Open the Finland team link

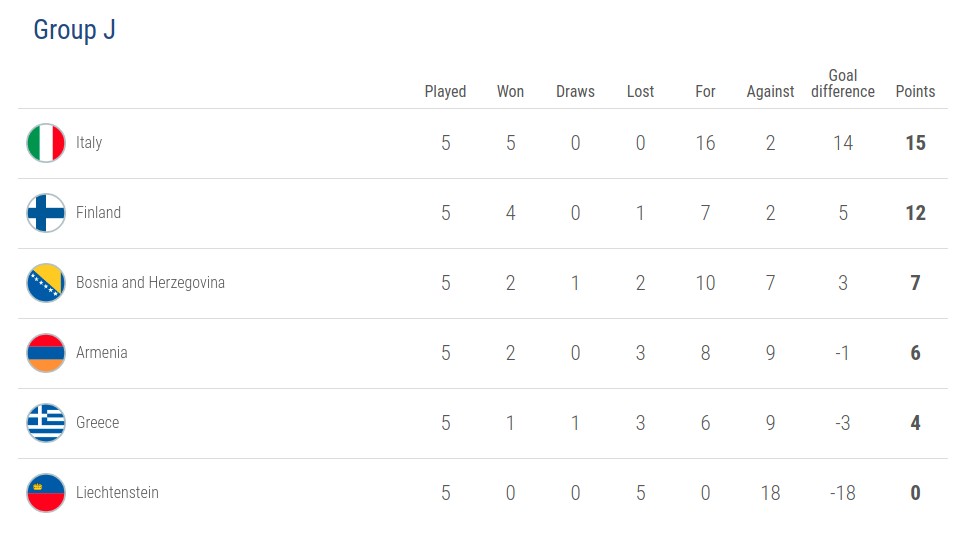click(98, 213)
